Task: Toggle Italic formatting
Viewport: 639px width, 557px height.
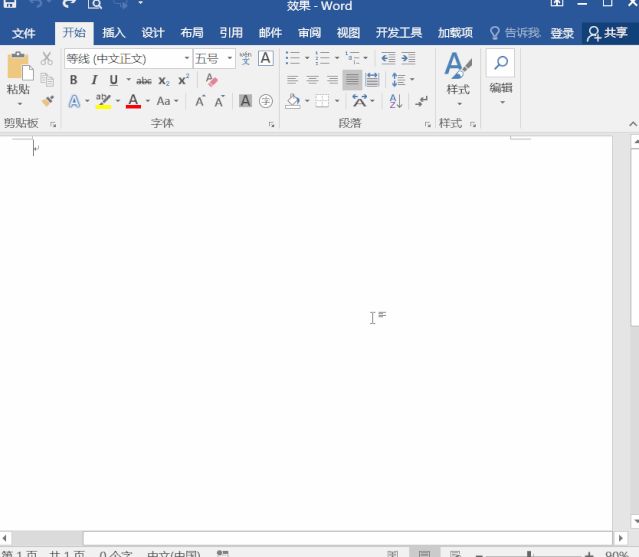Action: point(94,80)
